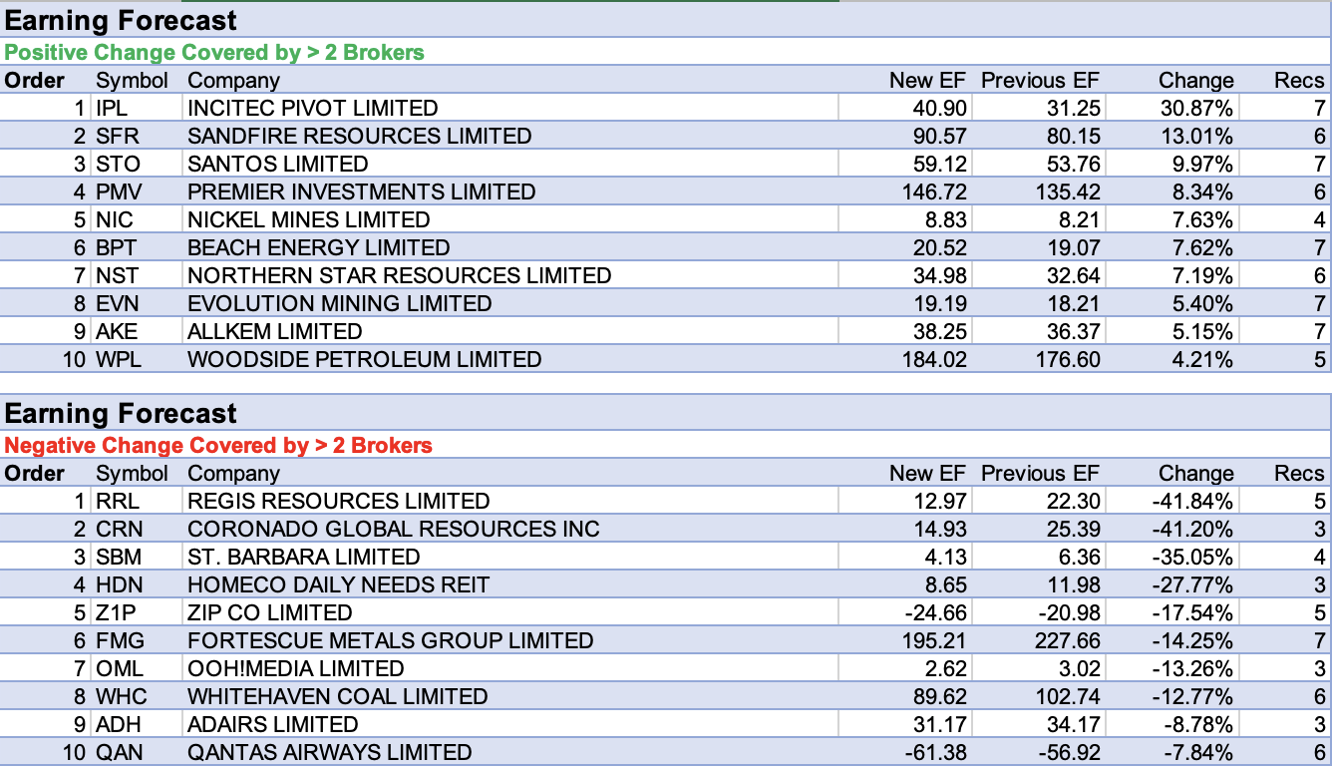Screen dimensions: 1332x766
Task: Click the 'Recs' header in the negative table
Action: 1298,473
